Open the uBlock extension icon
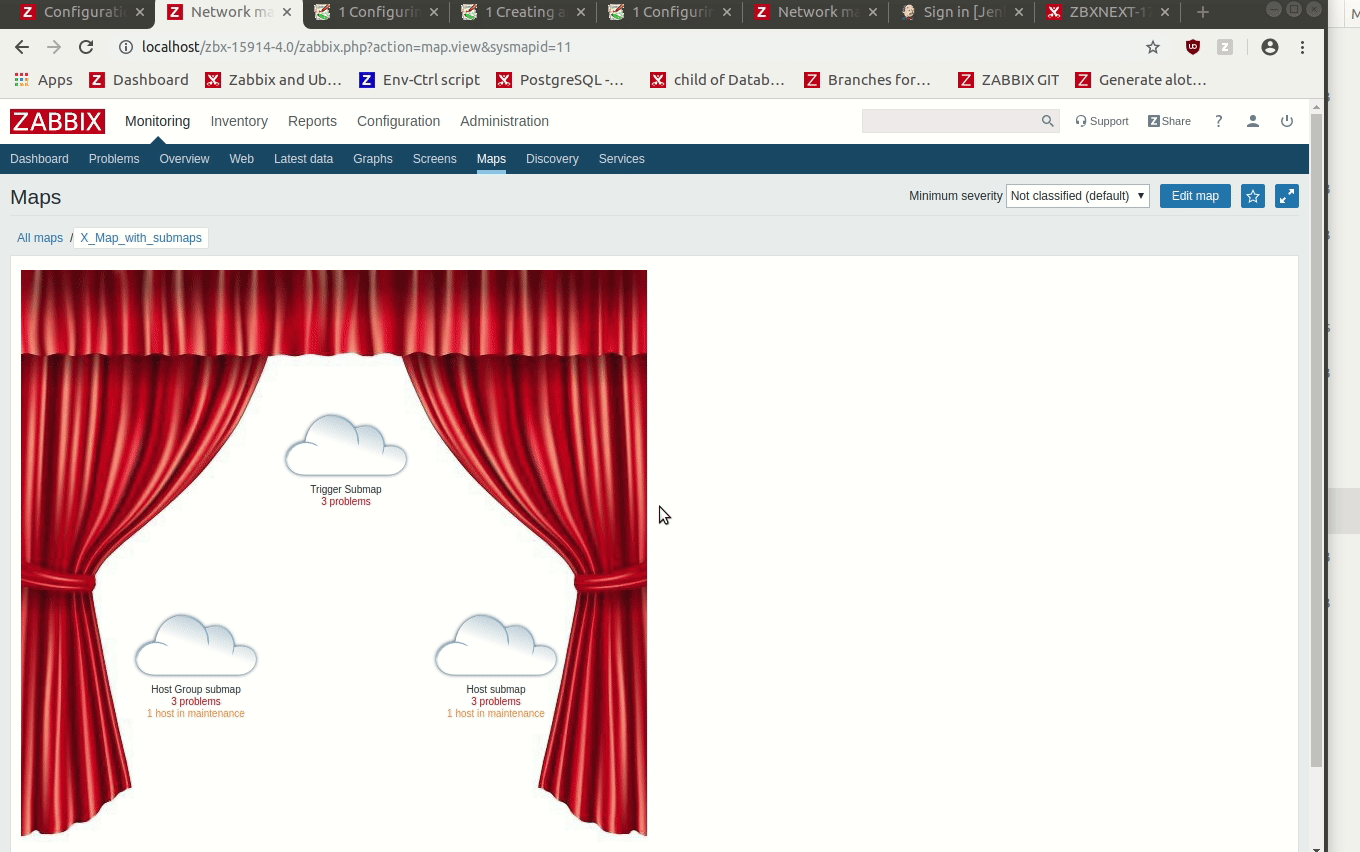 [1193, 47]
